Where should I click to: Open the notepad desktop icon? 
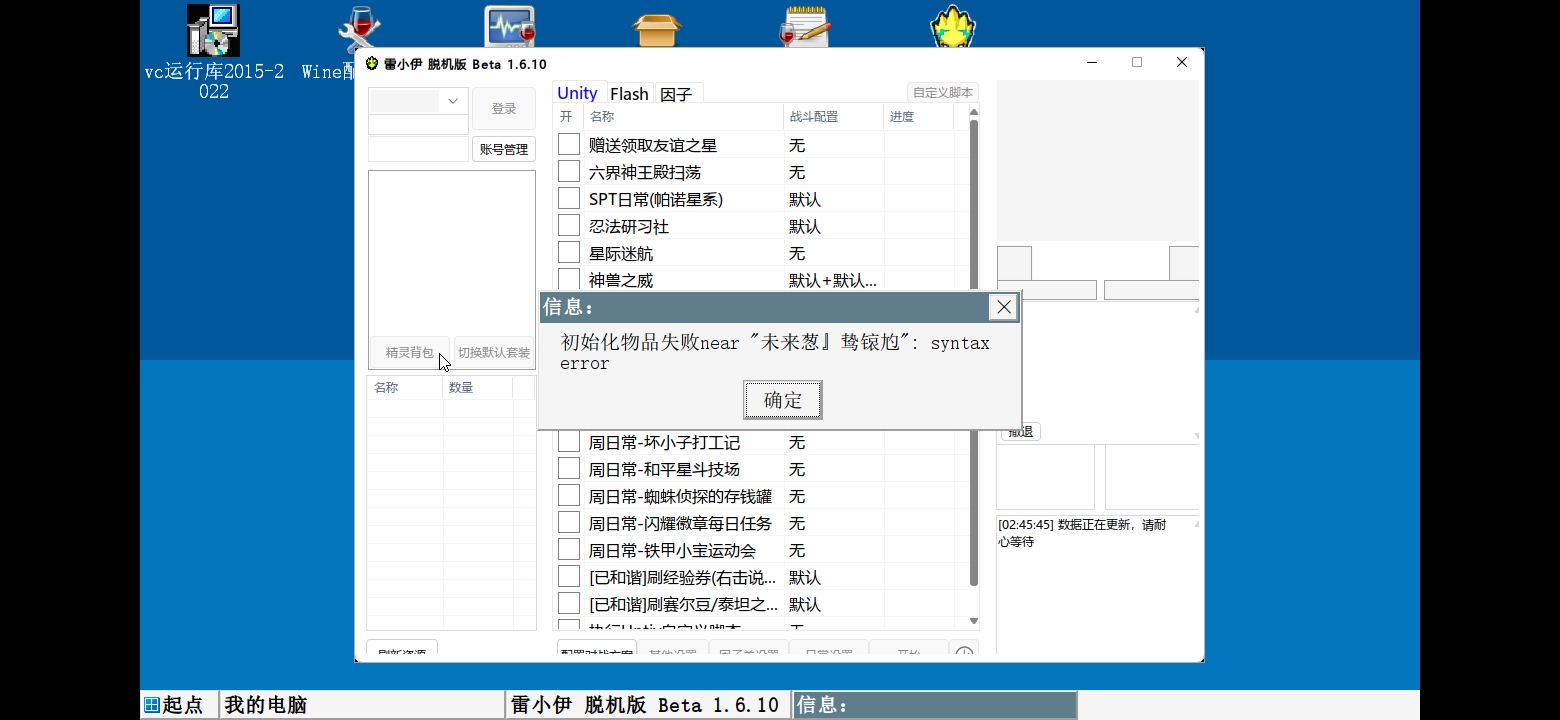coord(805,25)
